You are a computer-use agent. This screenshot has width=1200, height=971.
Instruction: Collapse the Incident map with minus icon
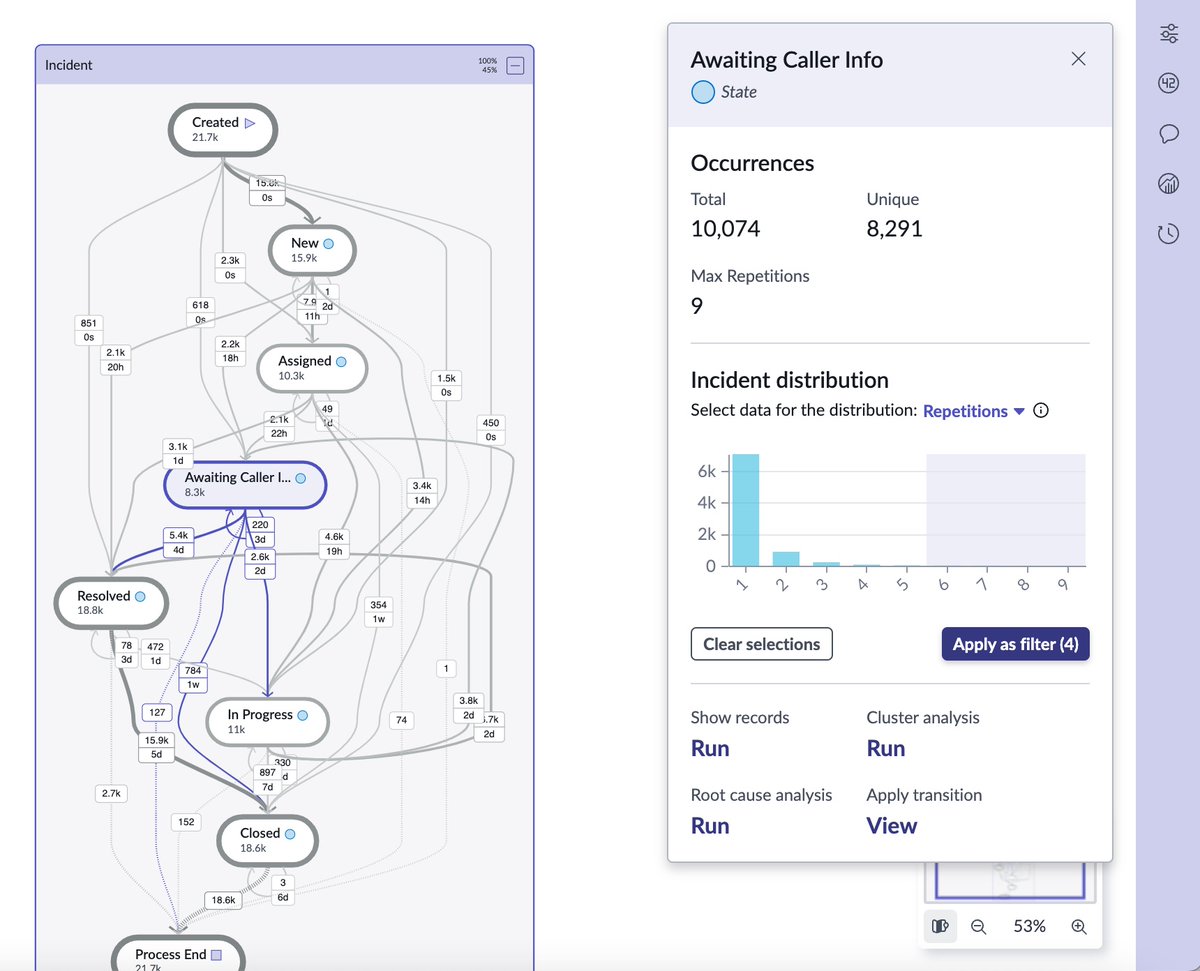515,67
